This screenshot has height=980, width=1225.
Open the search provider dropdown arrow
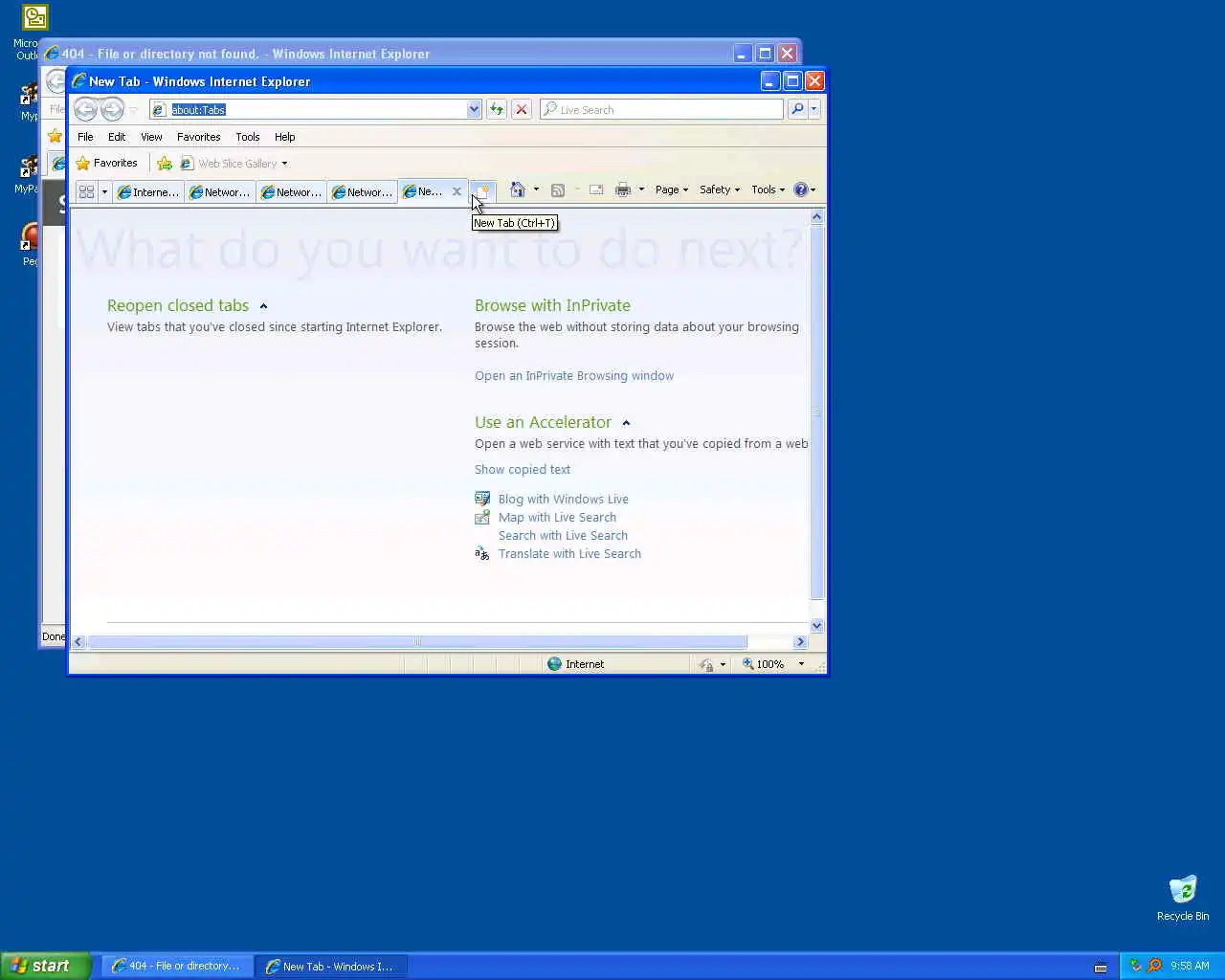pos(814,109)
